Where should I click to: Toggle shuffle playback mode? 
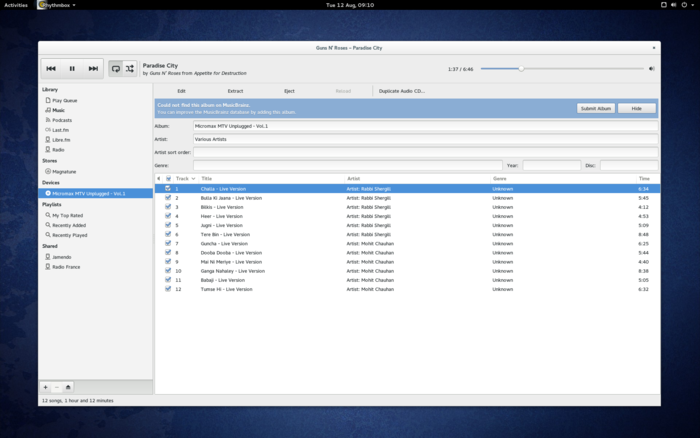point(130,69)
